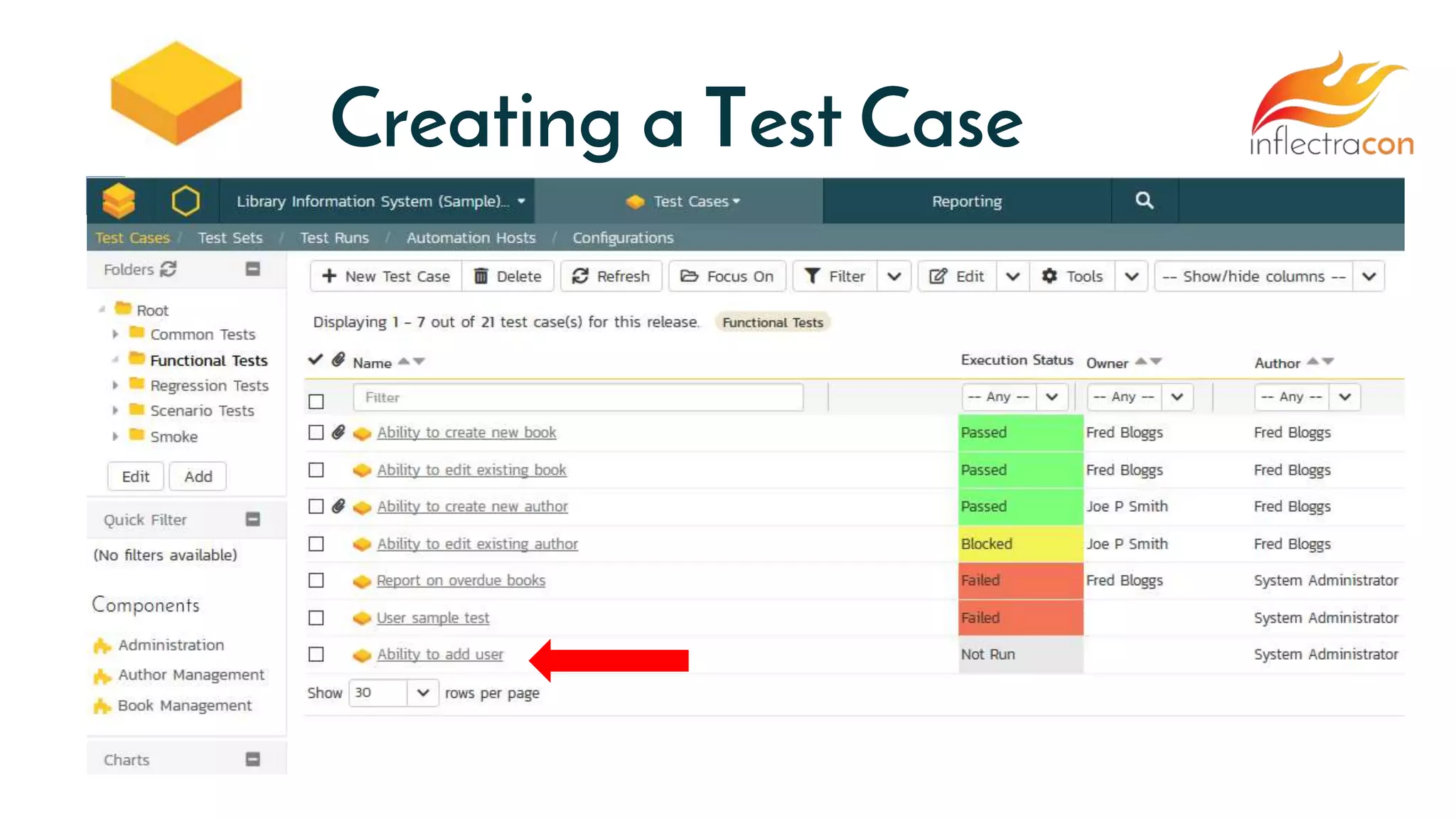Click the hexagon workspace icon
This screenshot has height=819, width=1456.
coord(186,200)
